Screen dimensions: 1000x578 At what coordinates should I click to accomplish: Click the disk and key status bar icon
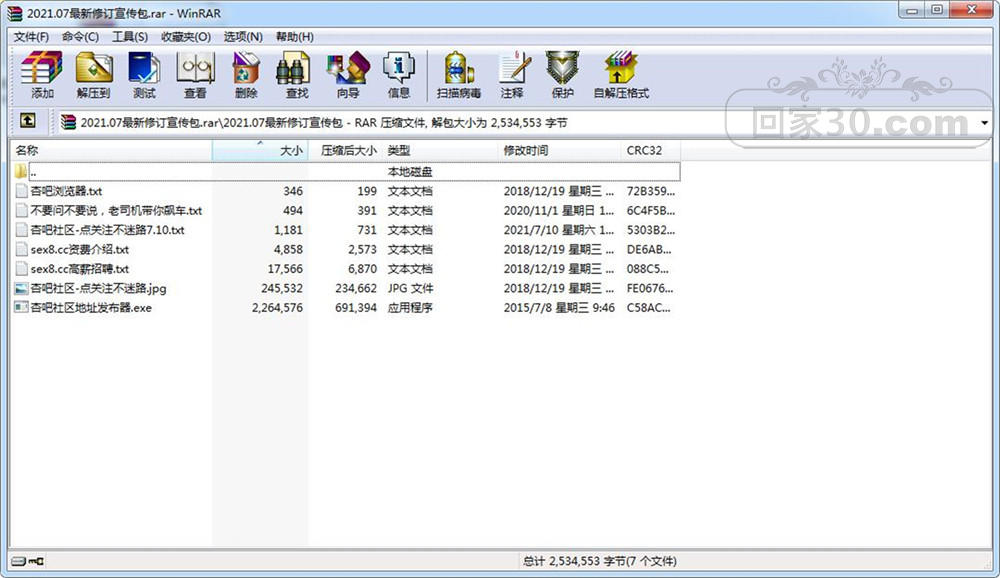(x=27, y=561)
